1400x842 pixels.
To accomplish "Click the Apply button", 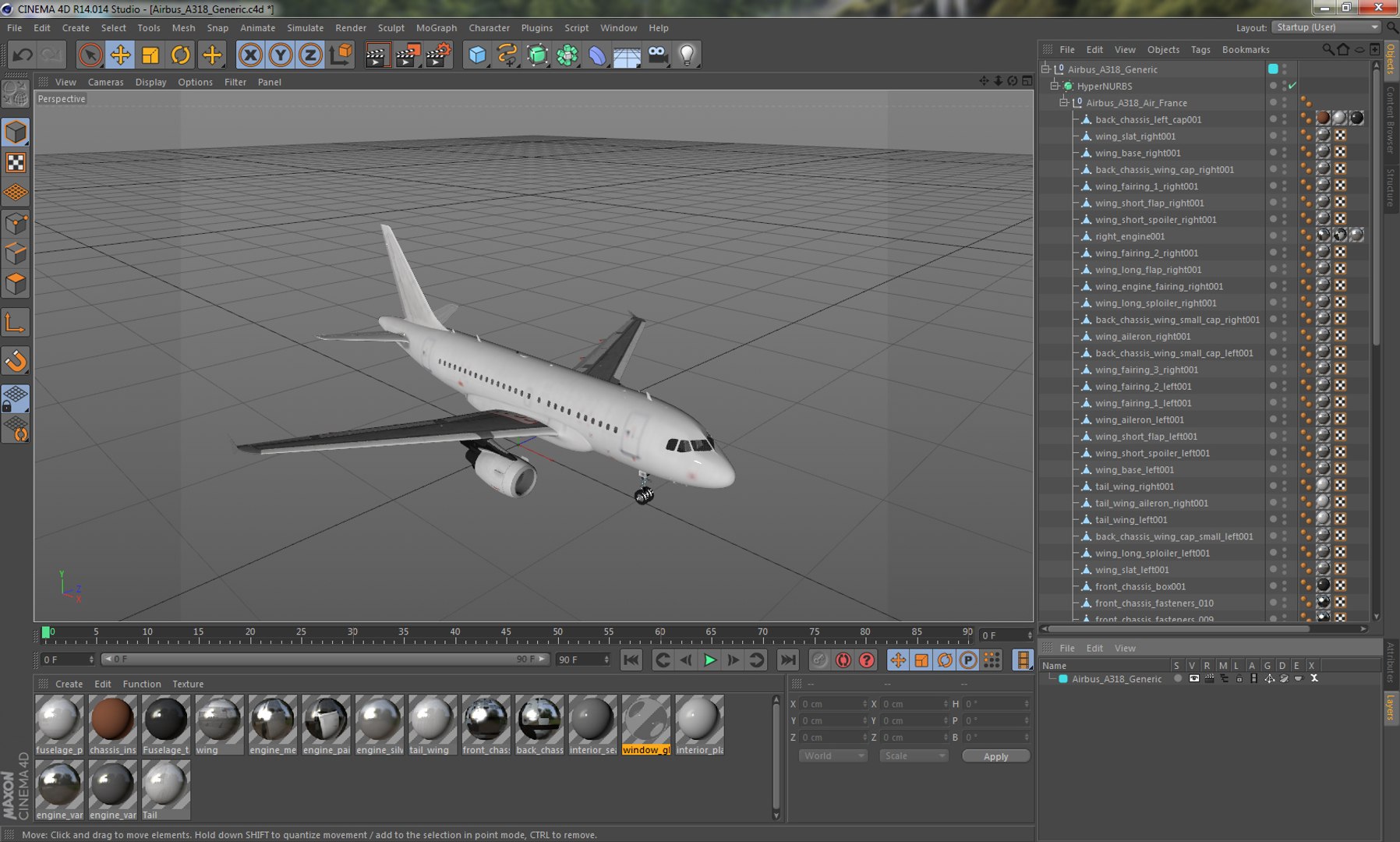I will 995,756.
